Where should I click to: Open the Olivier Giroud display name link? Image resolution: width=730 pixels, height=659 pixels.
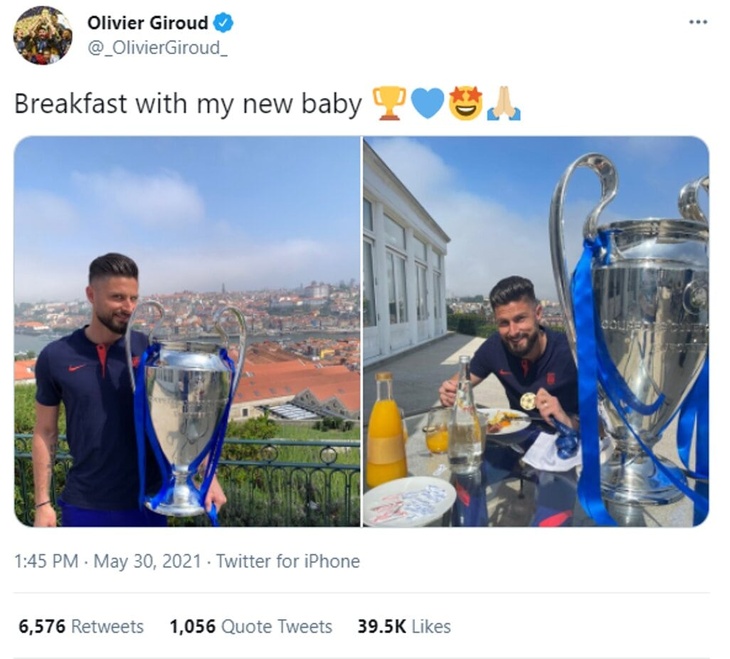(148, 23)
